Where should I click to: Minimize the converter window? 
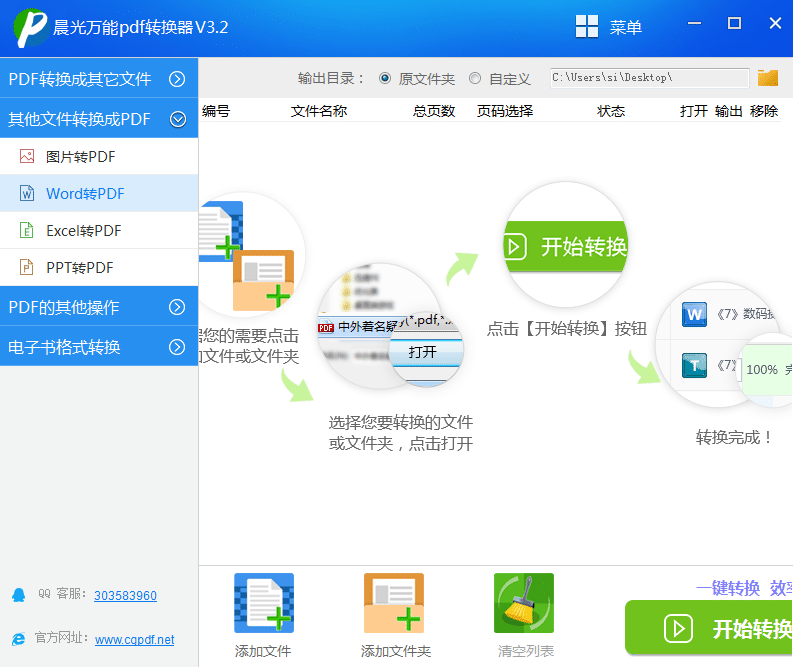694,23
